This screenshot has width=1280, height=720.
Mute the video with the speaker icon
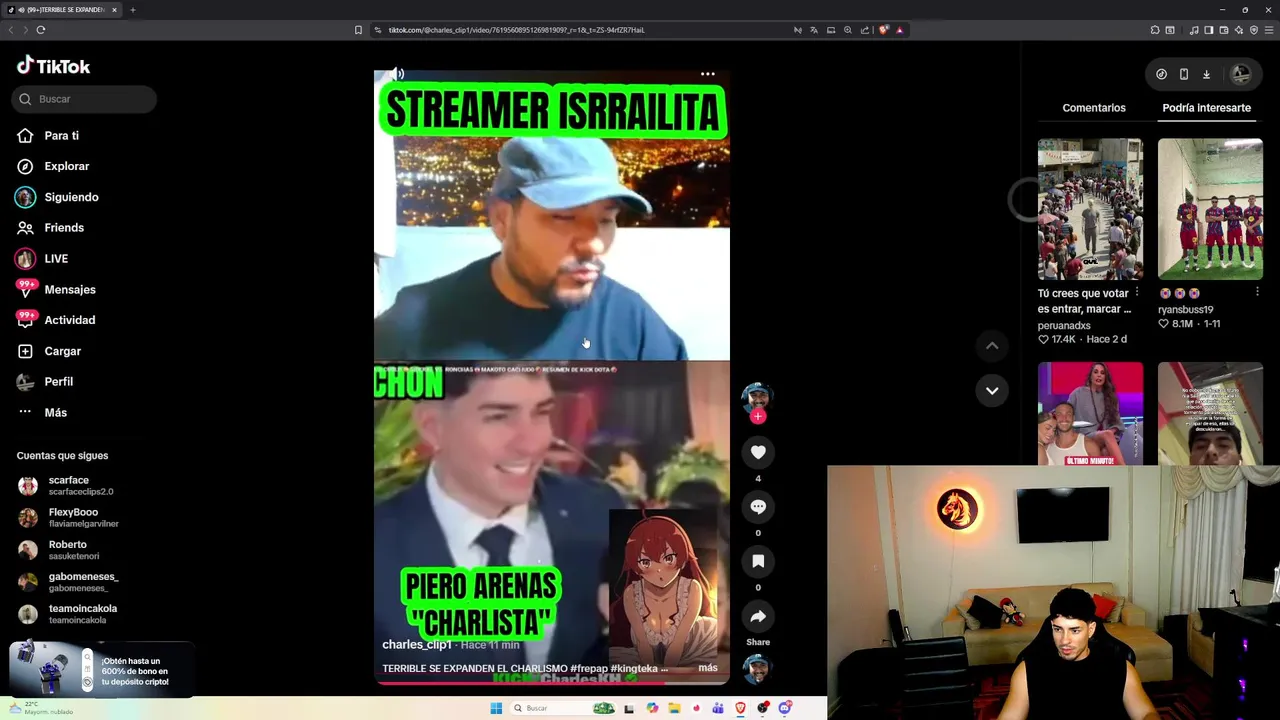coord(397,74)
